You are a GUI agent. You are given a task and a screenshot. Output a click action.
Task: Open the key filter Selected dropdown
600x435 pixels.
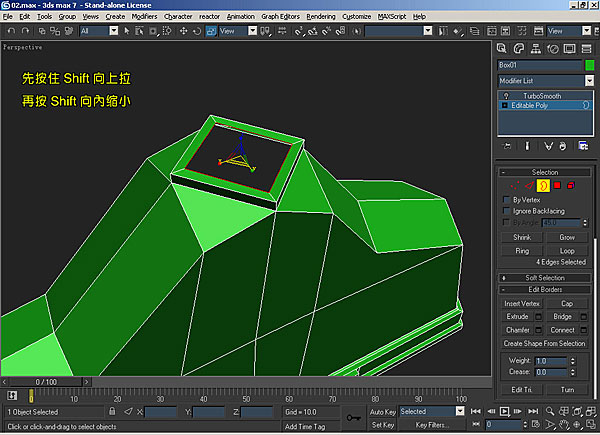(x=460, y=411)
